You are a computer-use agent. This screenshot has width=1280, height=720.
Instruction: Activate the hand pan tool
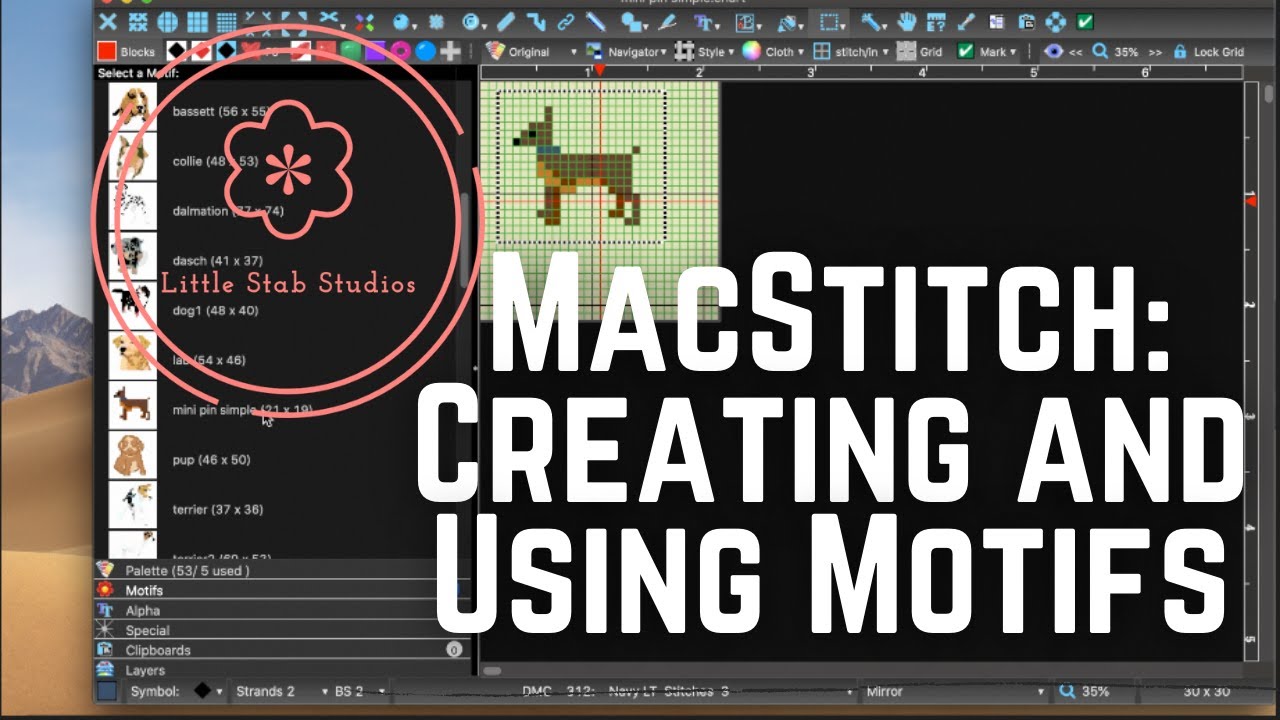[907, 22]
